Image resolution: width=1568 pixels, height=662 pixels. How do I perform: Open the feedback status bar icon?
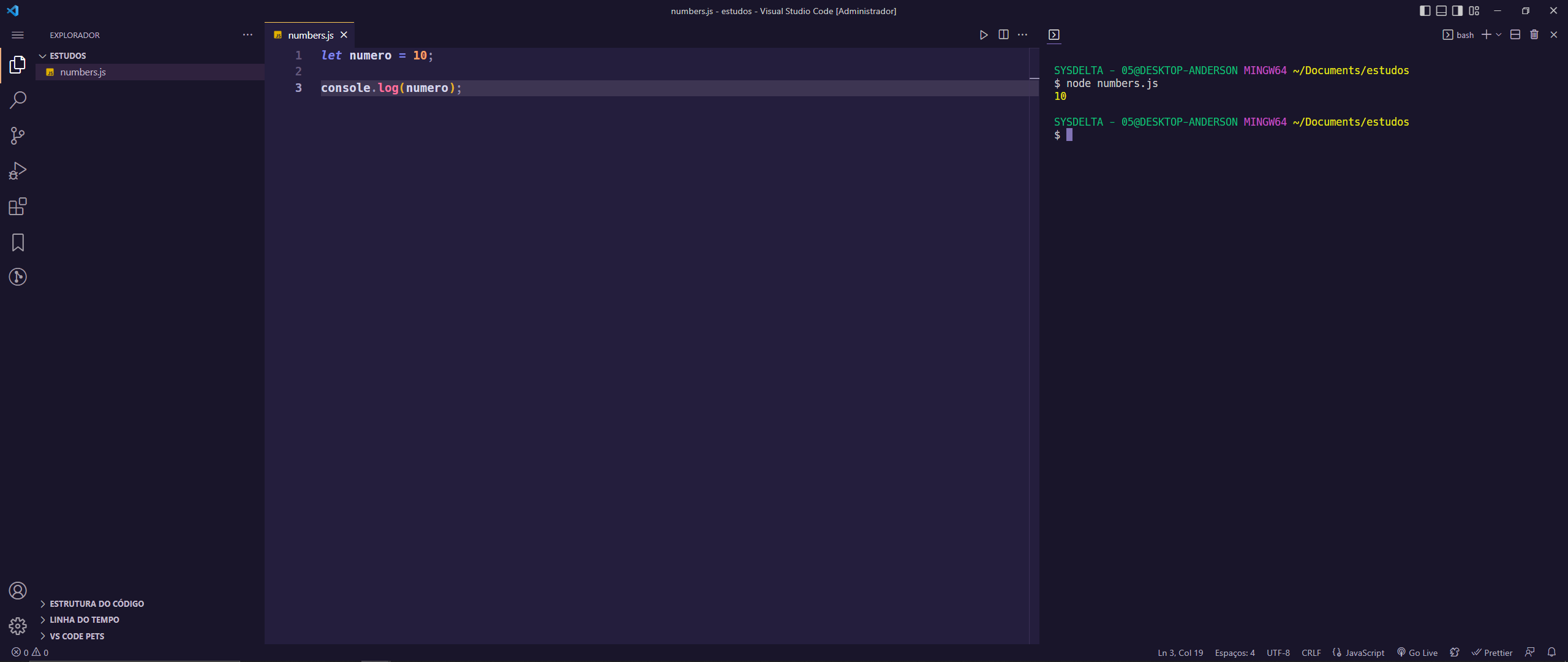1530,653
